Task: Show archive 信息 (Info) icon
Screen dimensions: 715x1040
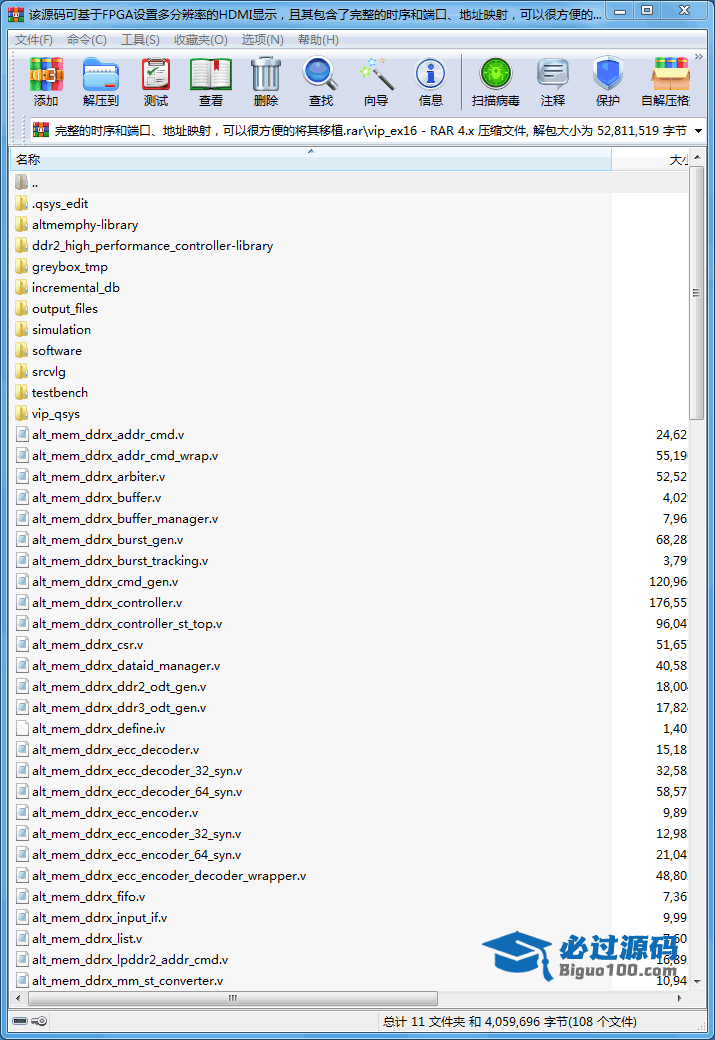Action: click(431, 82)
